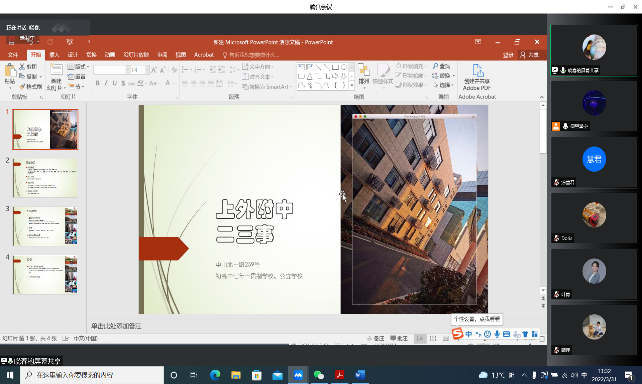
Task: Open File Explorer from the taskbar
Action: point(236,375)
